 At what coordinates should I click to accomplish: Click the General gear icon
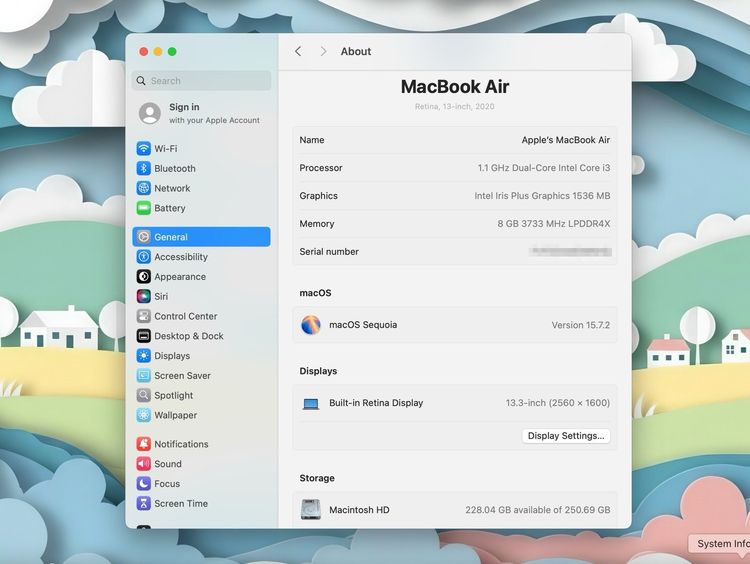pos(143,237)
